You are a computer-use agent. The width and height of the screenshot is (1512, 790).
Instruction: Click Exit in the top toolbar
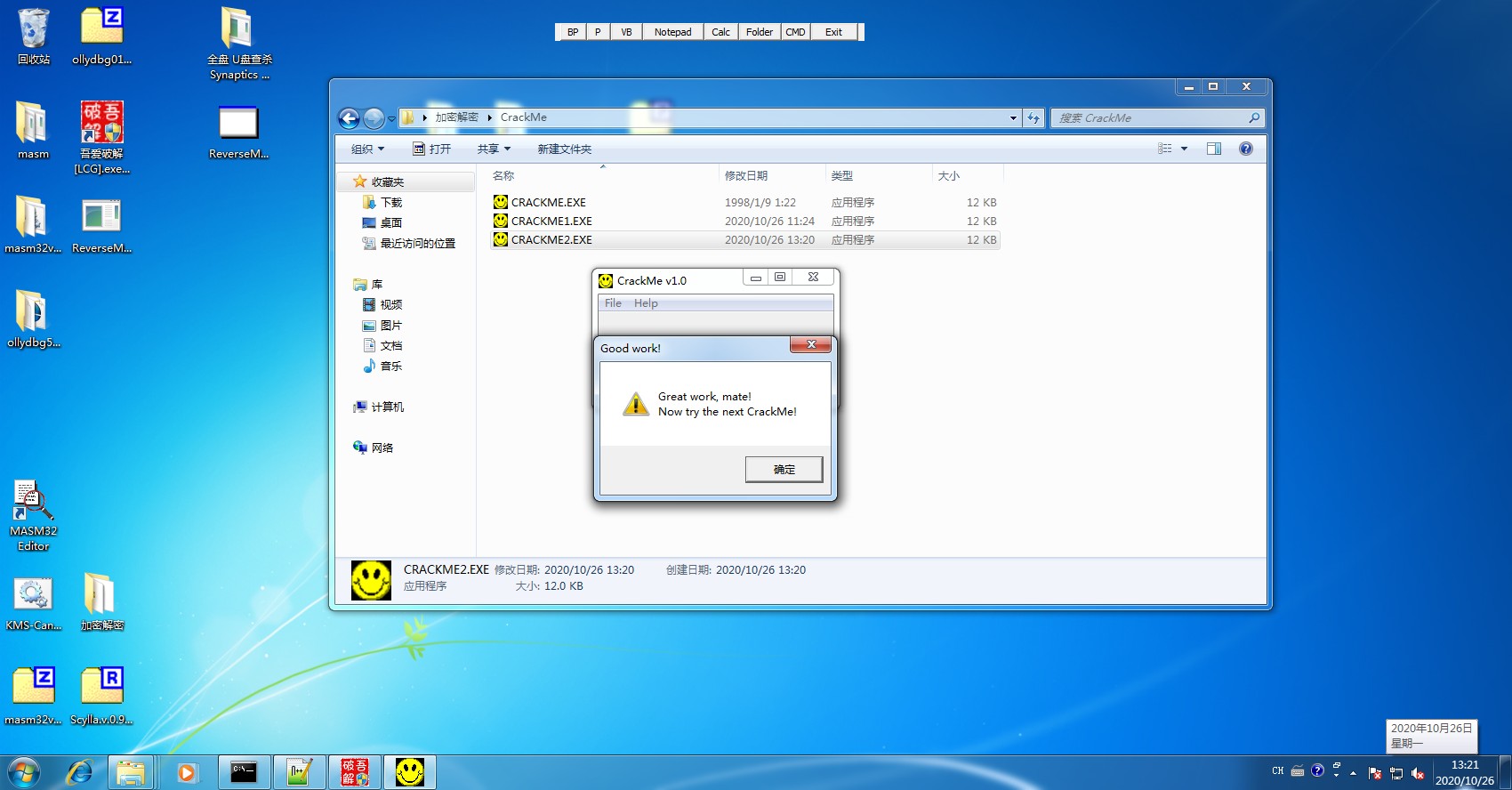(833, 32)
